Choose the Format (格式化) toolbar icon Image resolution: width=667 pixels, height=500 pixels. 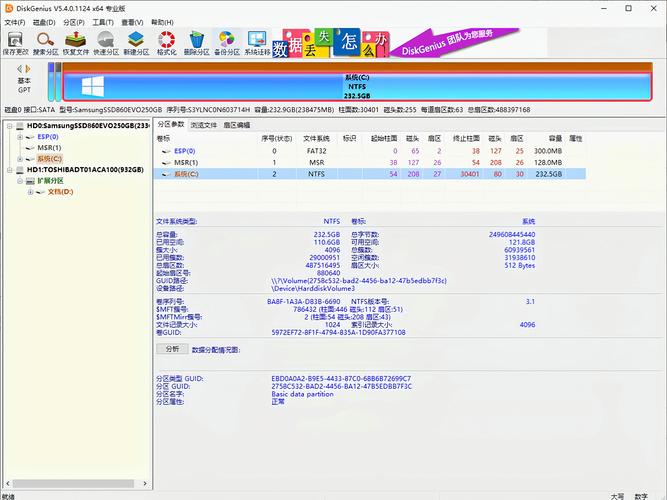[x=166, y=43]
